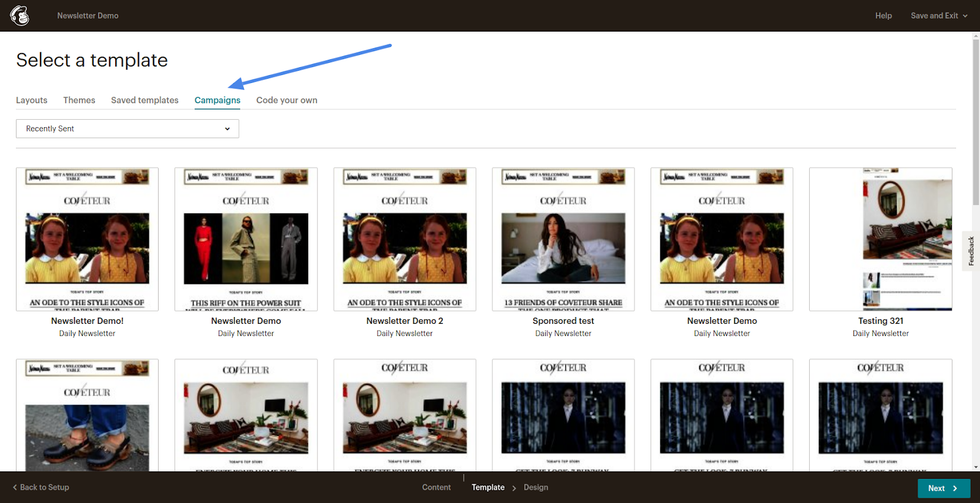This screenshot has height=503, width=980.
Task: Choose the Newsletter Demo 2 template
Action: (x=404, y=239)
